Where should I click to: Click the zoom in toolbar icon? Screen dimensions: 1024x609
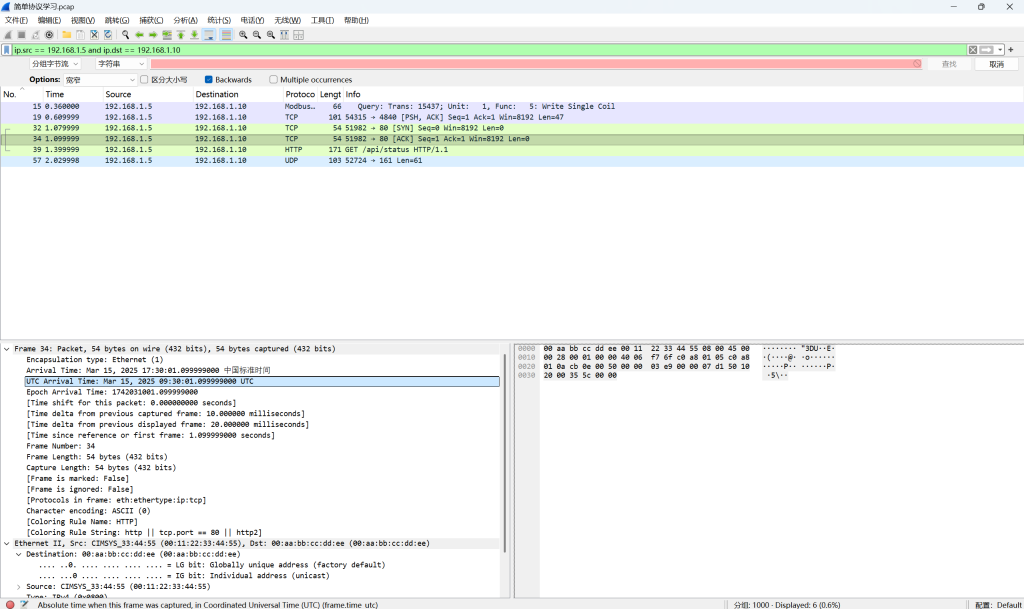(243, 34)
